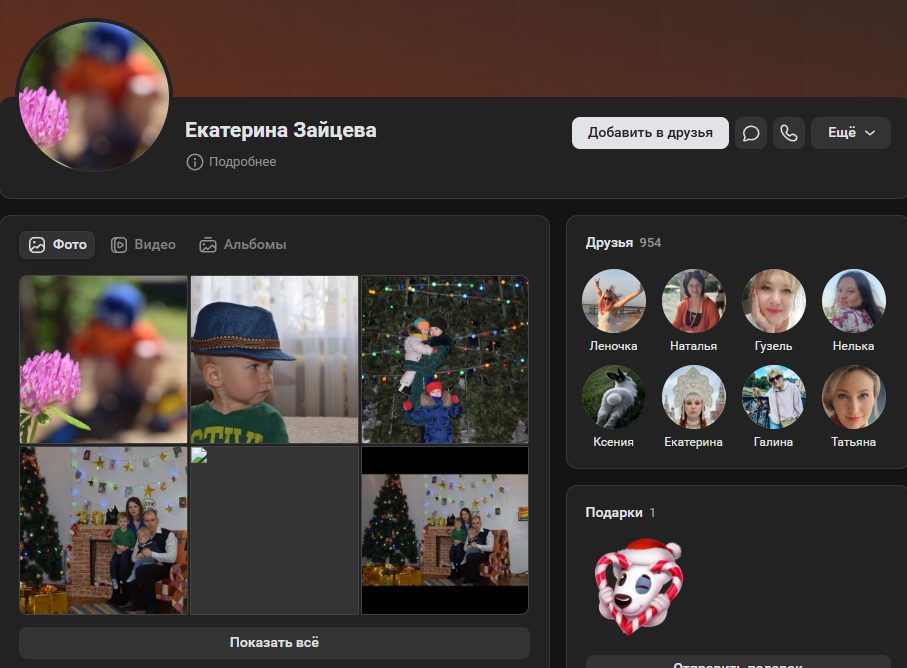Open the large family fireplace photo
This screenshot has height=668, width=907.
pyautogui.click(x=104, y=530)
